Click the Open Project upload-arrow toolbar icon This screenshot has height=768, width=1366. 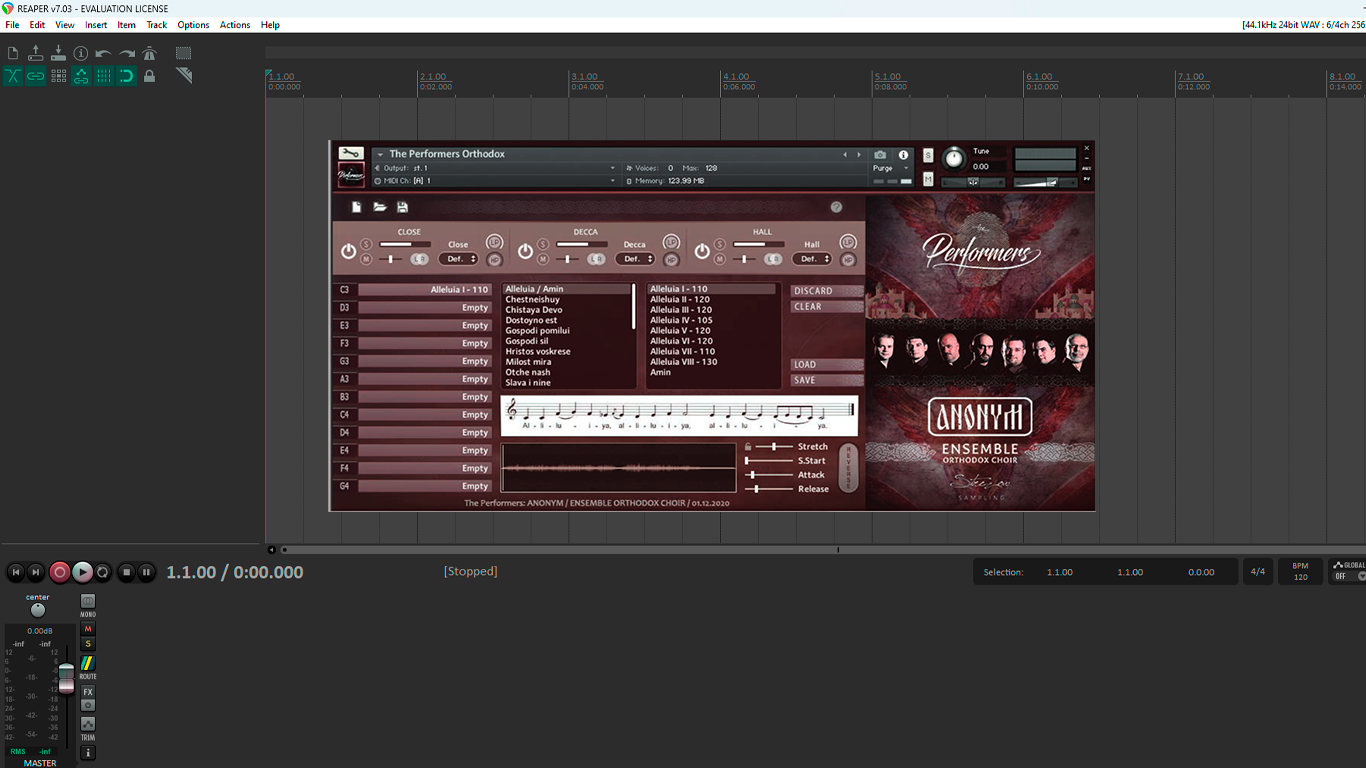click(x=36, y=53)
